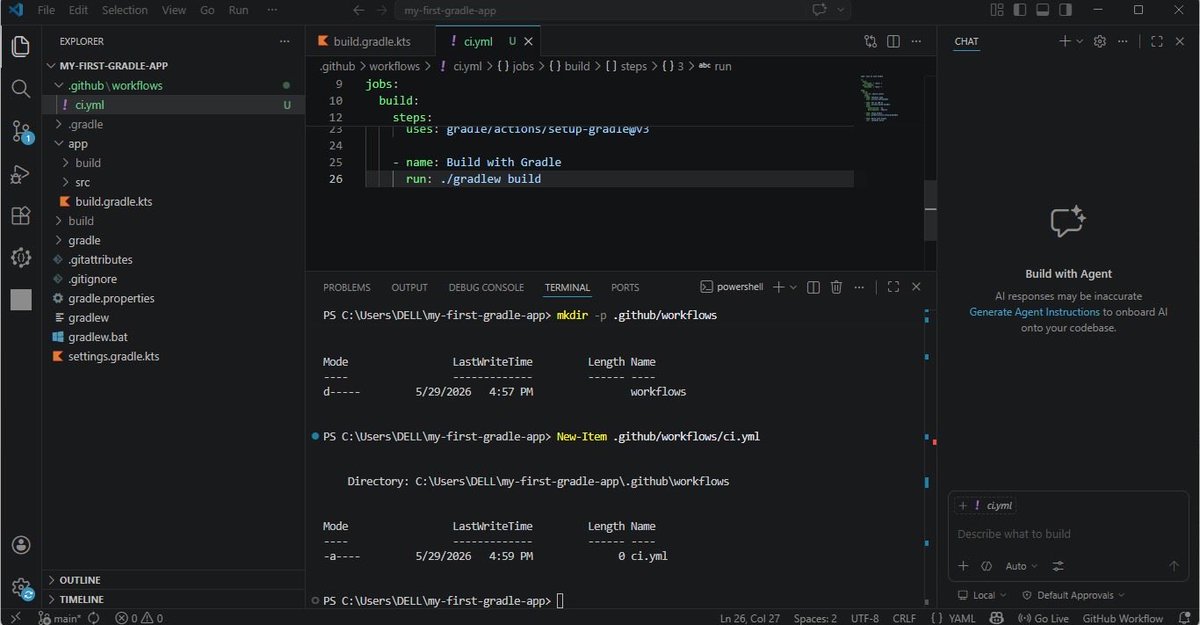Click the UTF-8 encoding indicator
This screenshot has height=625, width=1200.
point(864,618)
